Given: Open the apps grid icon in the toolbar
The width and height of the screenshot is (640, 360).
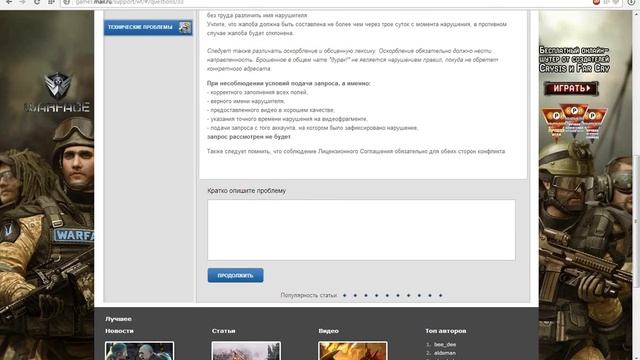Looking at the screenshot, I should click(51, 2).
